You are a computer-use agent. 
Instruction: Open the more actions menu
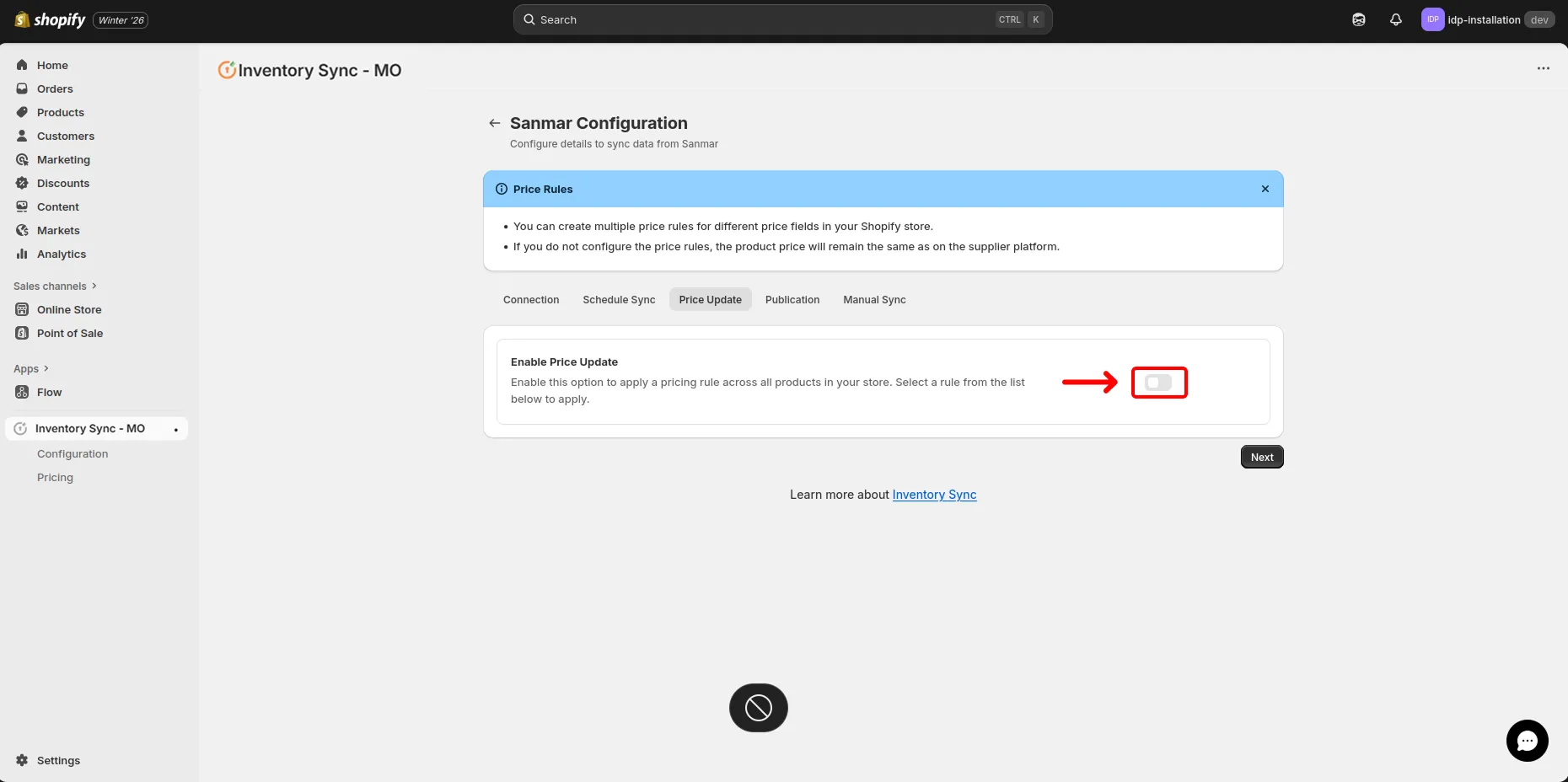[x=1543, y=68]
